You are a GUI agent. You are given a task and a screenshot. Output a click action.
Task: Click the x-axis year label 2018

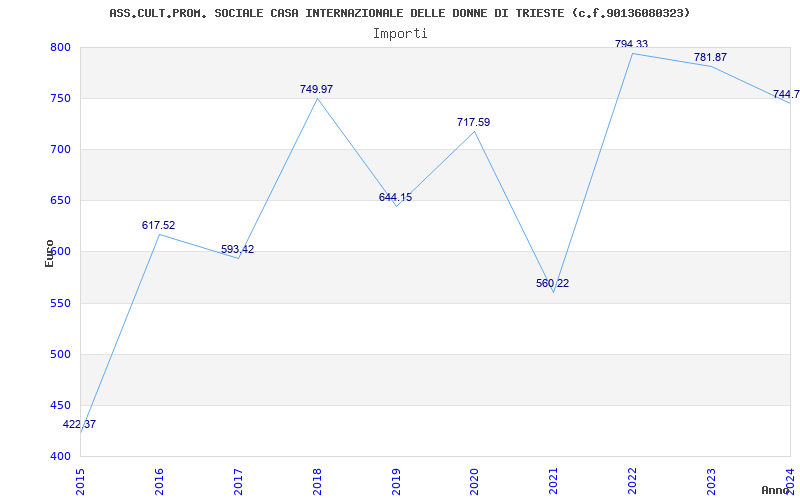pos(317,481)
